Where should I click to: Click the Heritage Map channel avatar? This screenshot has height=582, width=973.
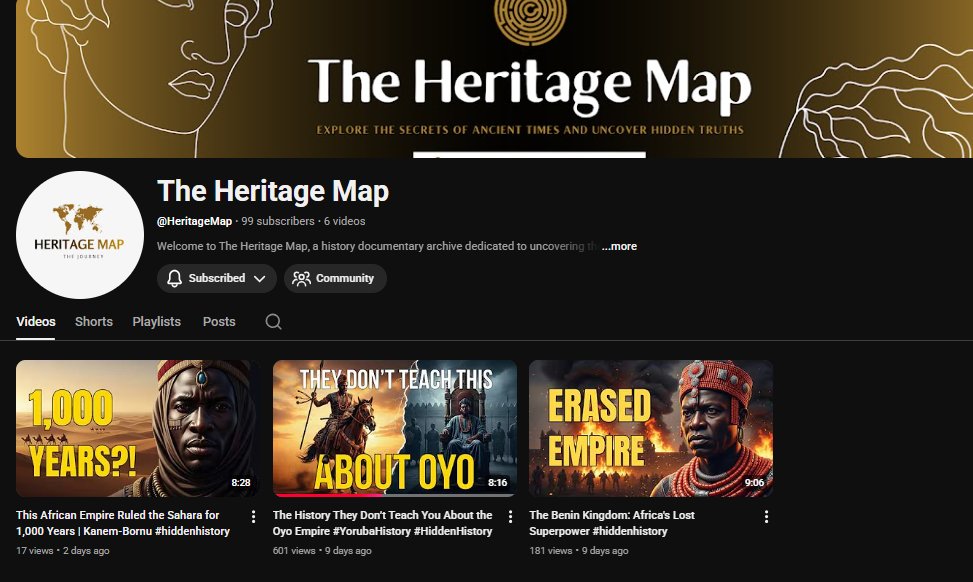tap(80, 235)
